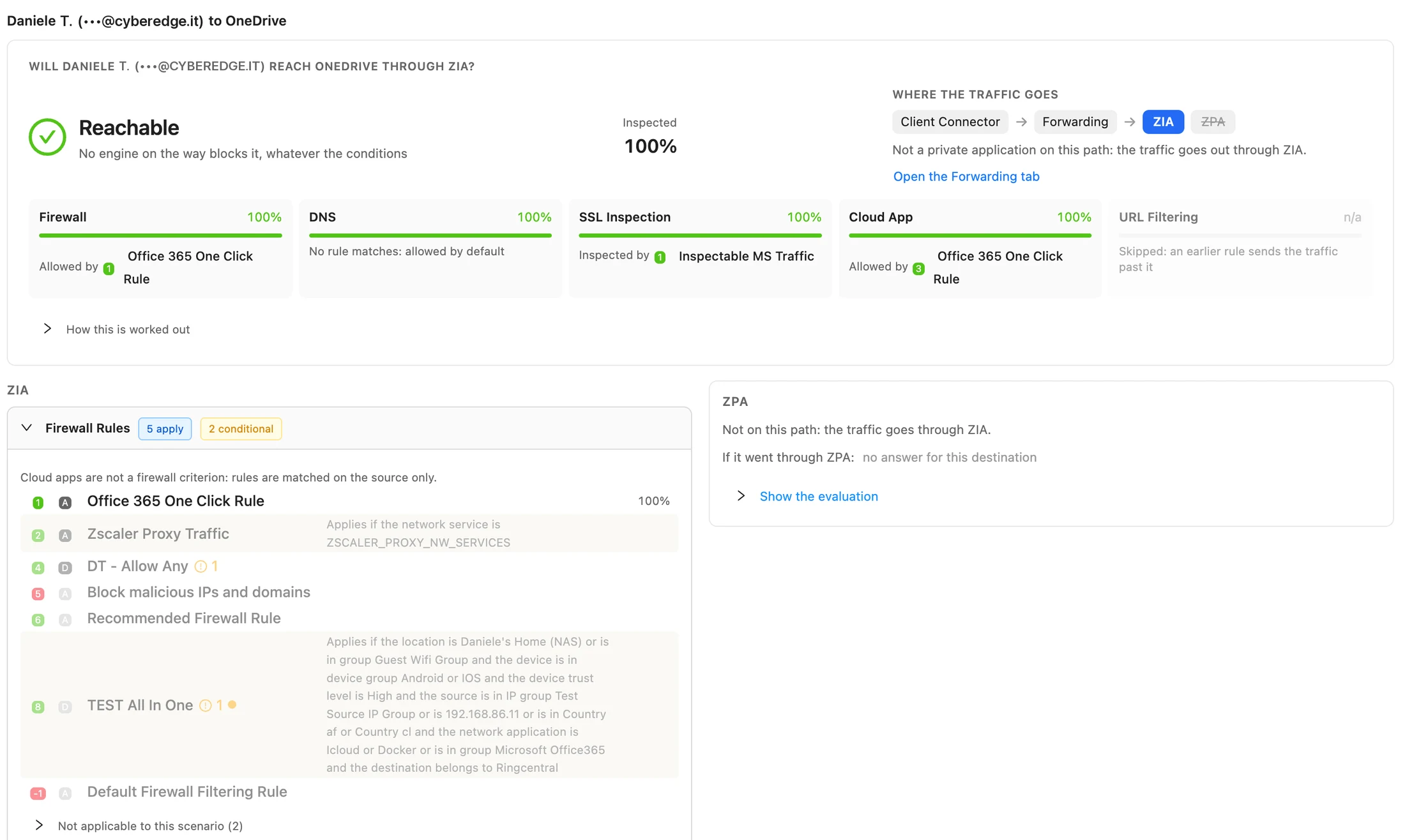
Task: Select the Zscaler Proxy Traffic rule
Action: pos(349,534)
